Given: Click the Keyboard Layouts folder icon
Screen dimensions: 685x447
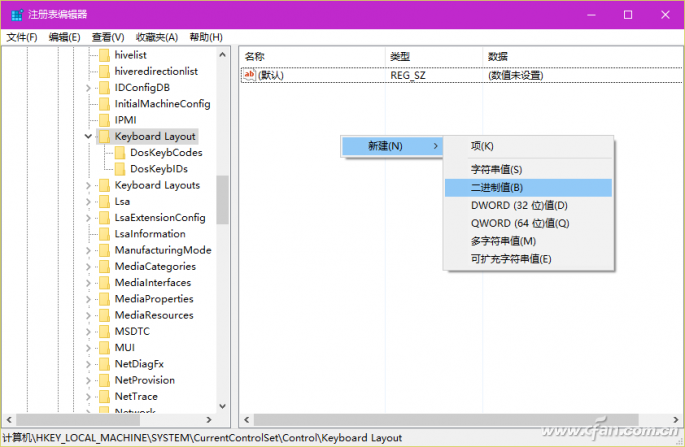Looking at the screenshot, I should coord(104,185).
